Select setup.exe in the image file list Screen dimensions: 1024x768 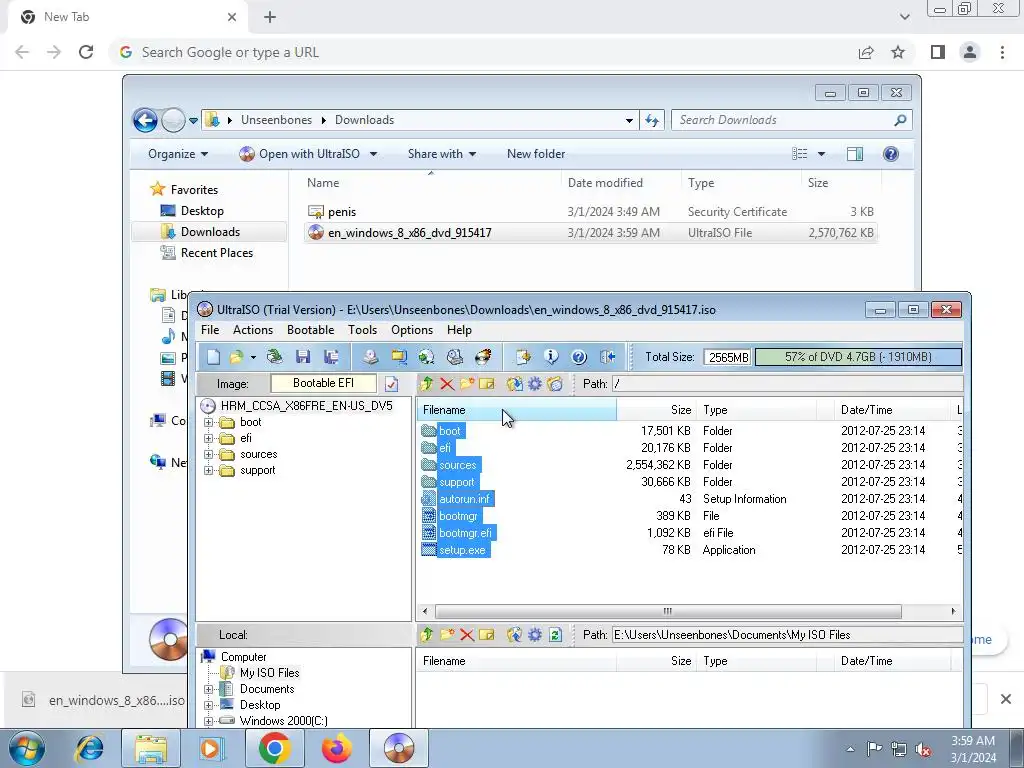(x=462, y=550)
